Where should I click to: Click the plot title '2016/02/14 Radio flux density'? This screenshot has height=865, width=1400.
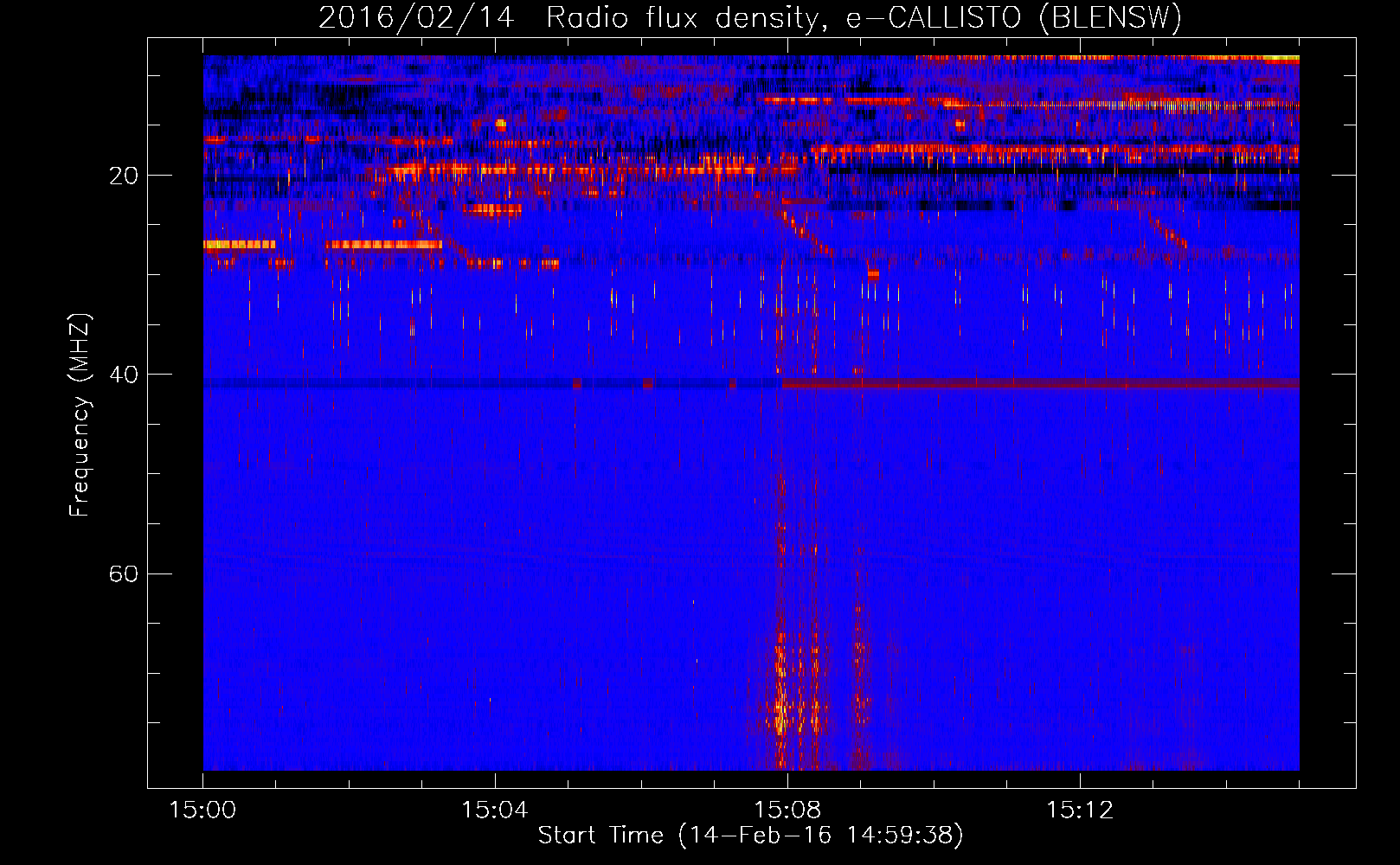[749, 17]
